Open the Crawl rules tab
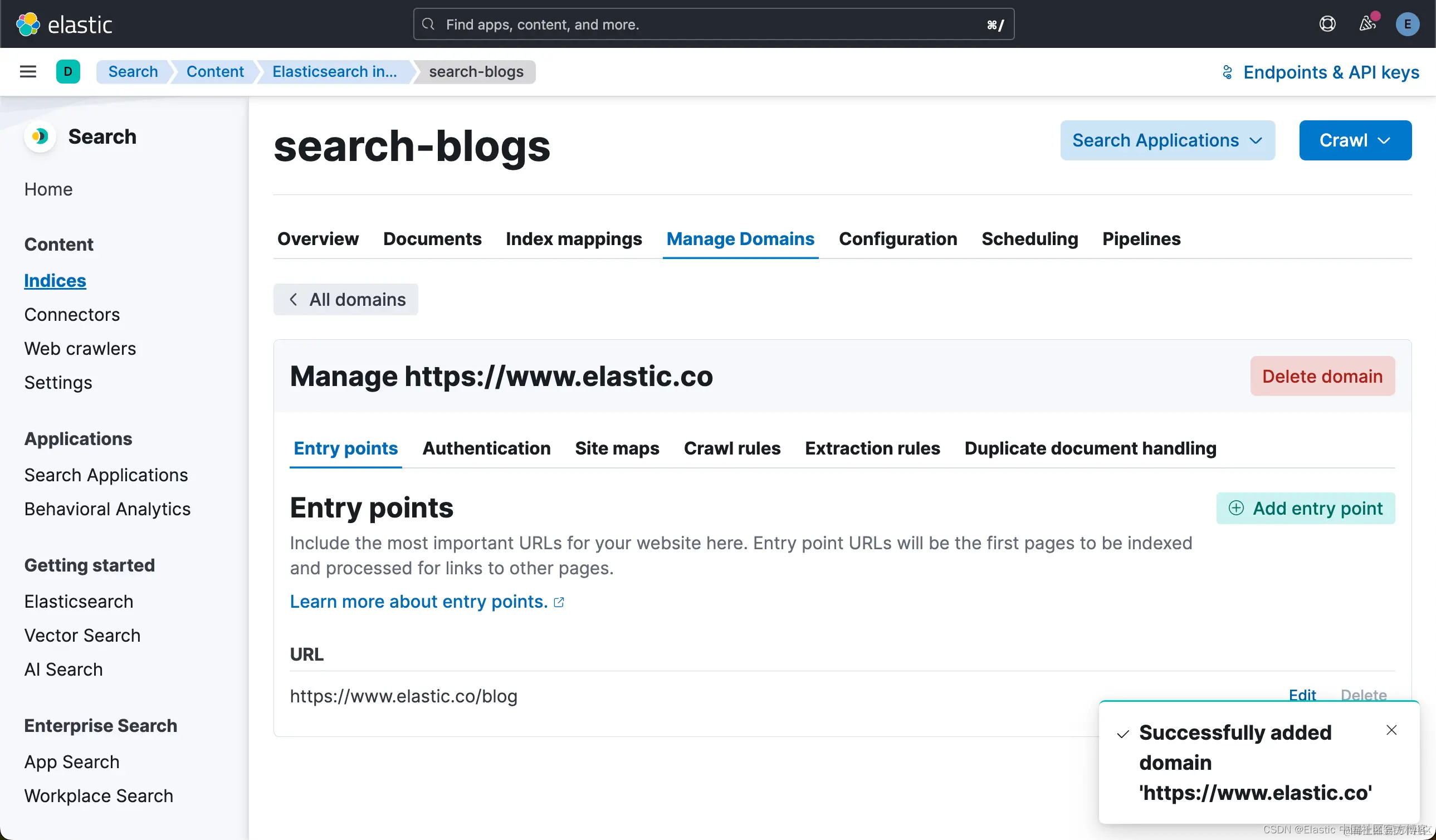 [732, 448]
